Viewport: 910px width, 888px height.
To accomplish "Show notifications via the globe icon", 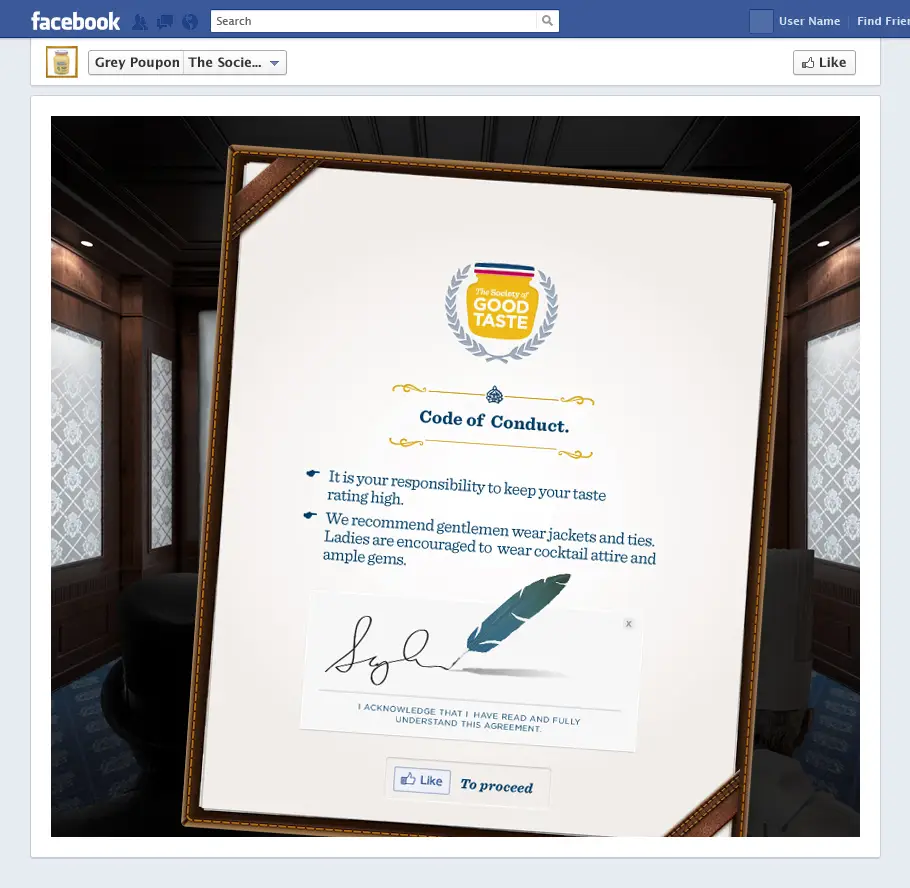I will (x=190, y=21).
